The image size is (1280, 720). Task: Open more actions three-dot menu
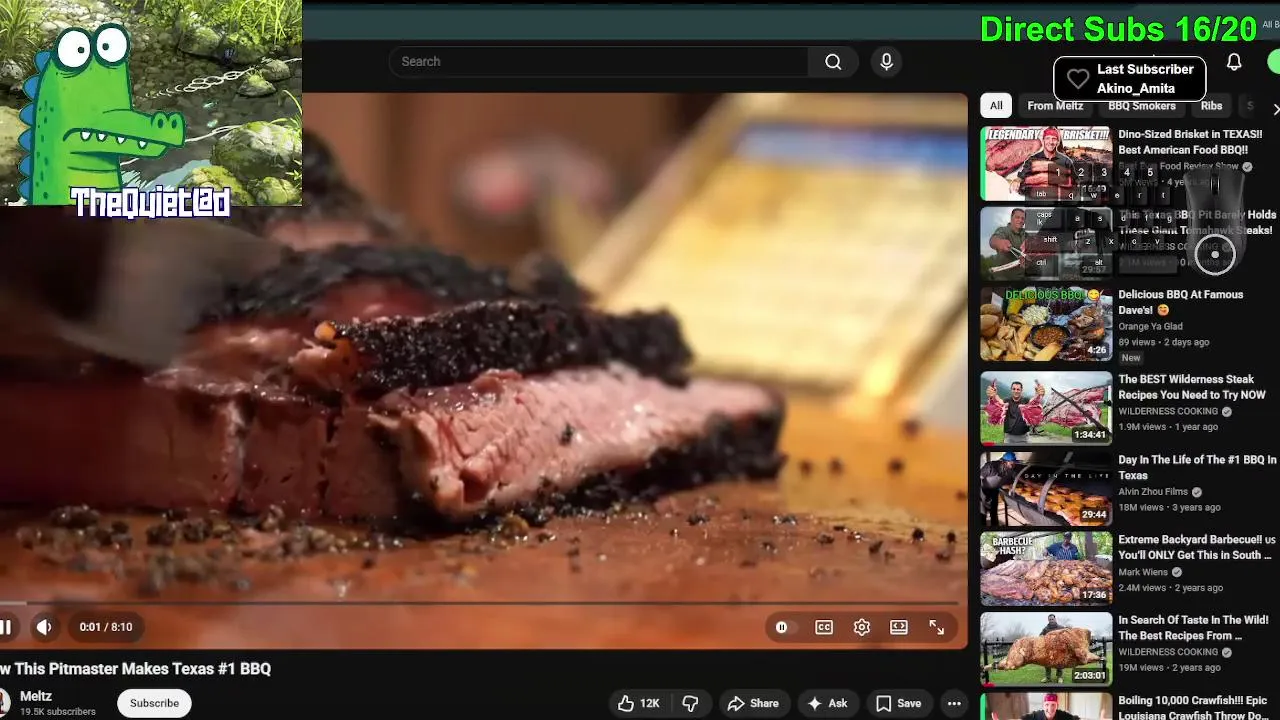coord(954,703)
